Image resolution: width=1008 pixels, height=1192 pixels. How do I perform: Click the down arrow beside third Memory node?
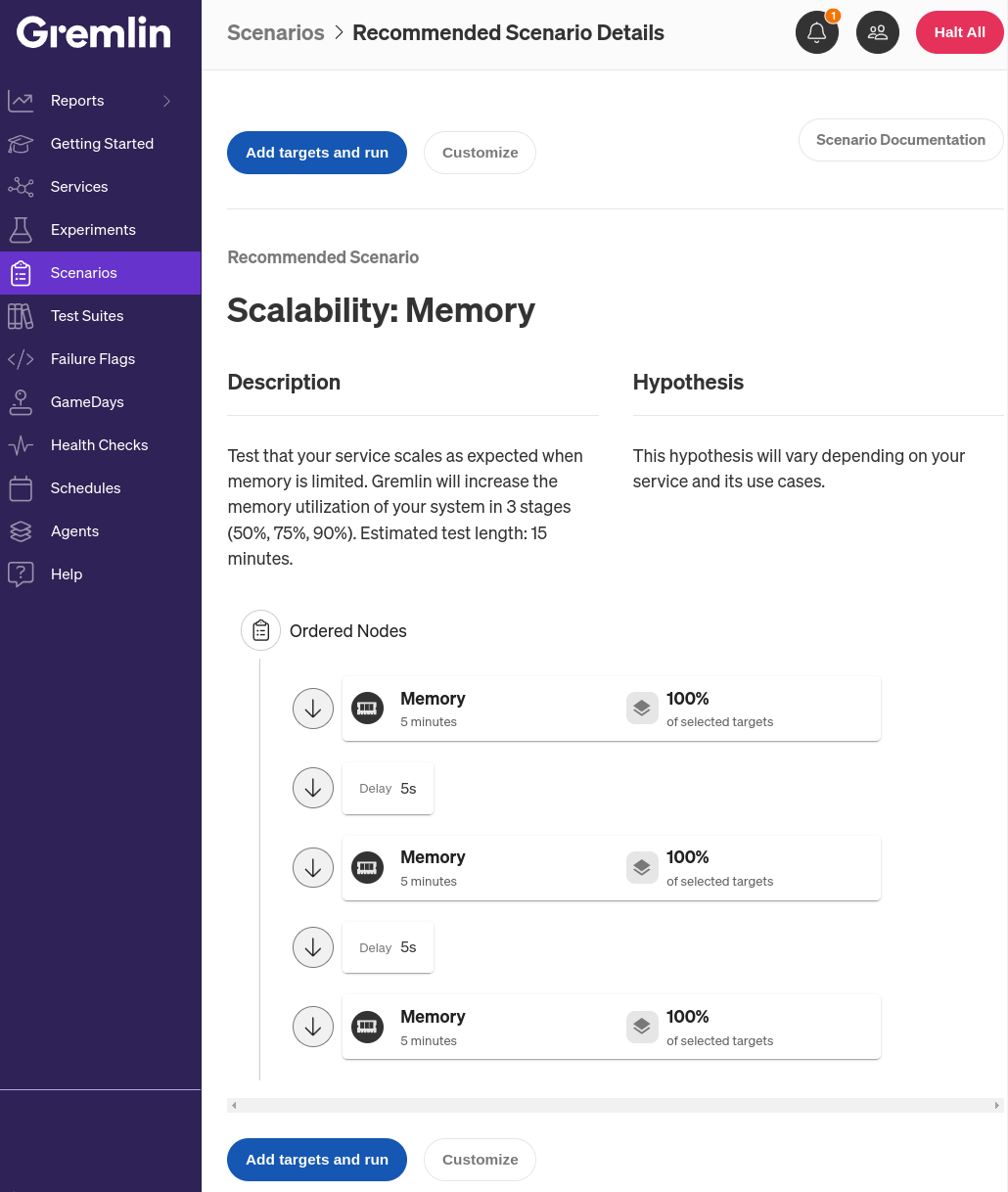pos(313,1027)
